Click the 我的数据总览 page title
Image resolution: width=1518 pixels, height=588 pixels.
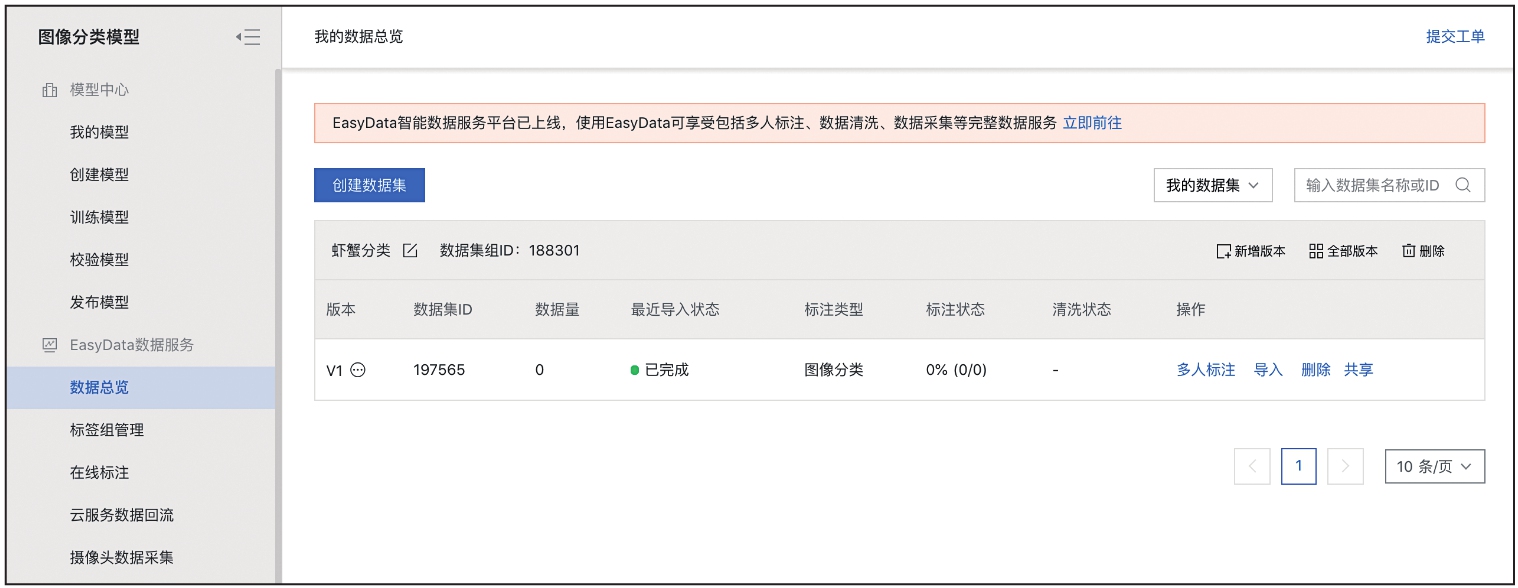[359, 37]
